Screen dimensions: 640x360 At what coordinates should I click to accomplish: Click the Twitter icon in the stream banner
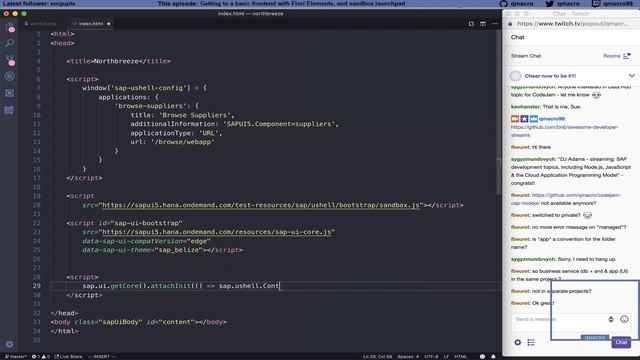tap(550, 4)
